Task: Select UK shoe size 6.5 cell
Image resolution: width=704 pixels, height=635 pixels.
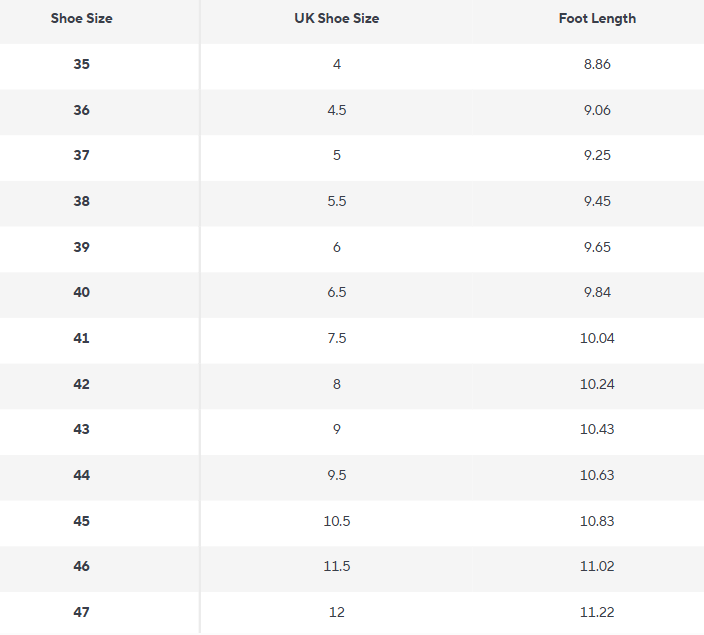Action: coord(337,292)
